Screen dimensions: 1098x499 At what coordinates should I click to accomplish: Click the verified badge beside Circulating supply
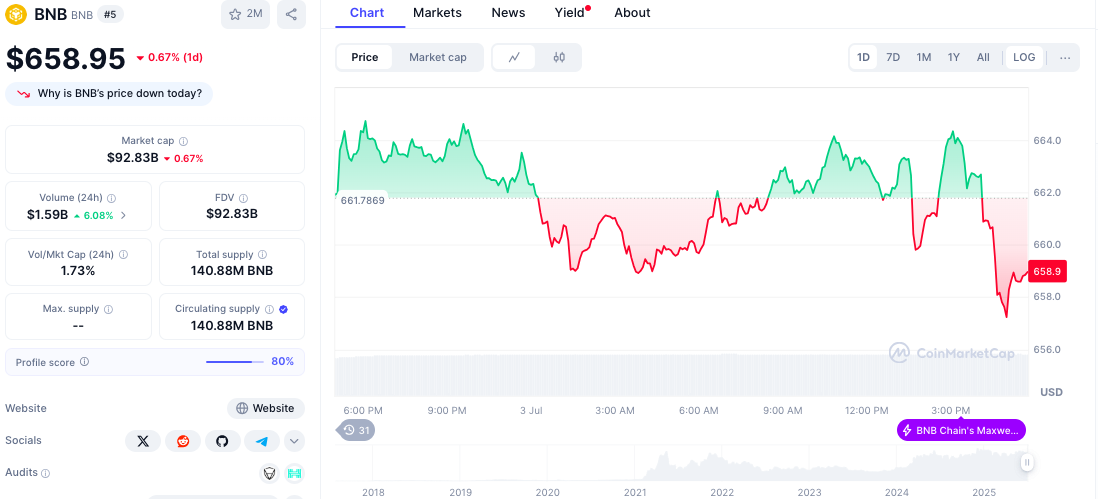(x=283, y=309)
